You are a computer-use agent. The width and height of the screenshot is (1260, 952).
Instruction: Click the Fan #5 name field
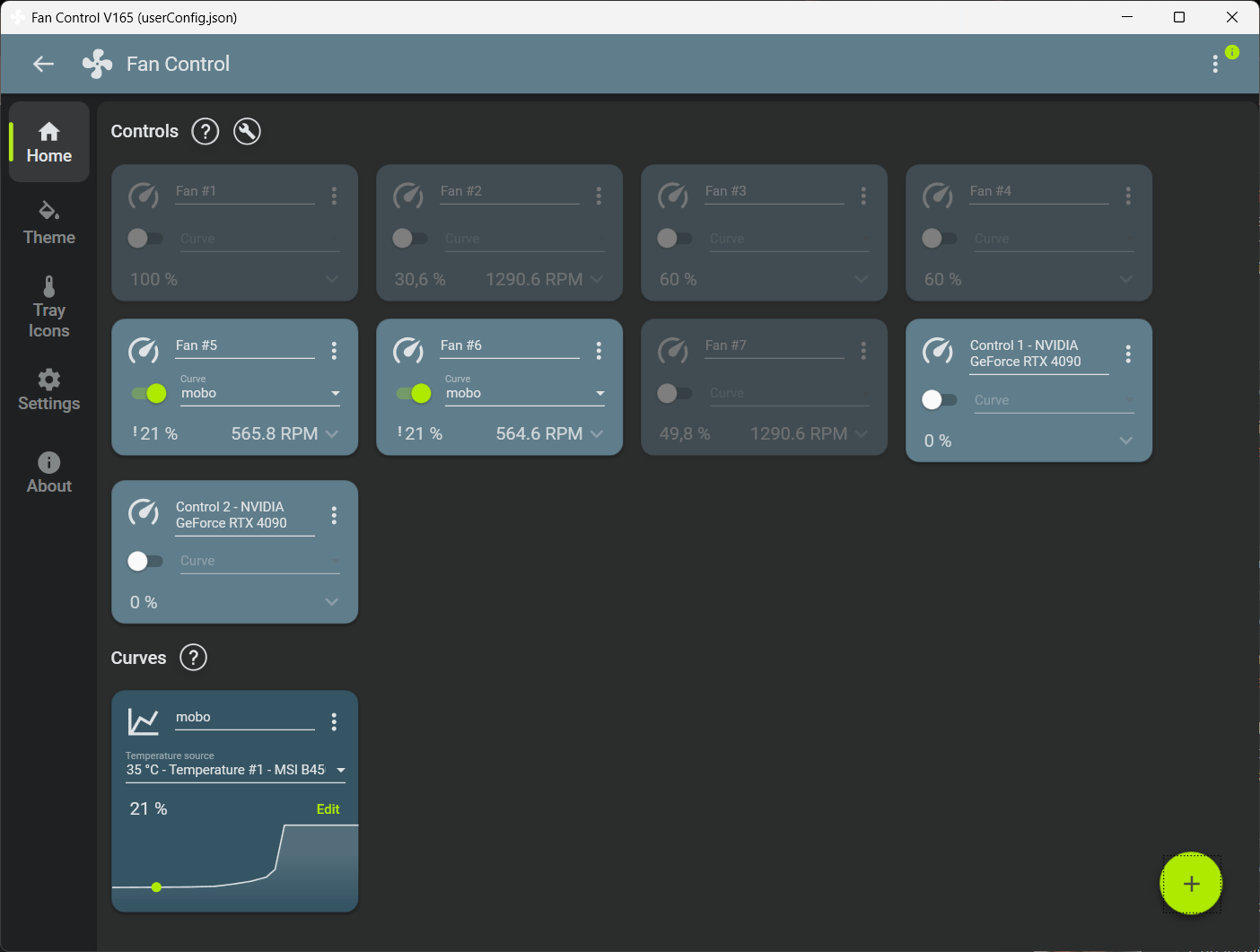point(245,346)
